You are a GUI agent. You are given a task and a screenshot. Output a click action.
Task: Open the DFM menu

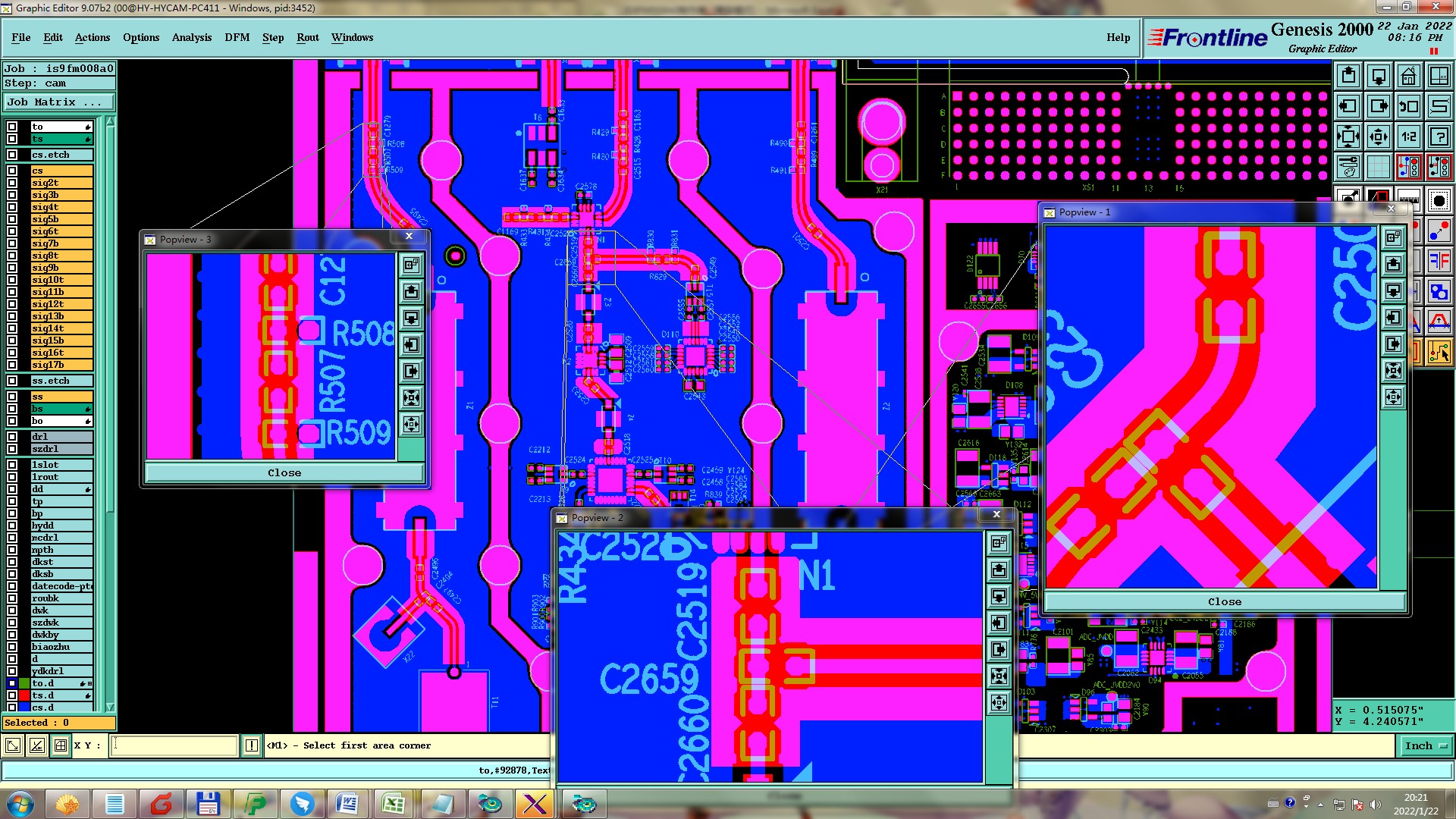pos(237,37)
